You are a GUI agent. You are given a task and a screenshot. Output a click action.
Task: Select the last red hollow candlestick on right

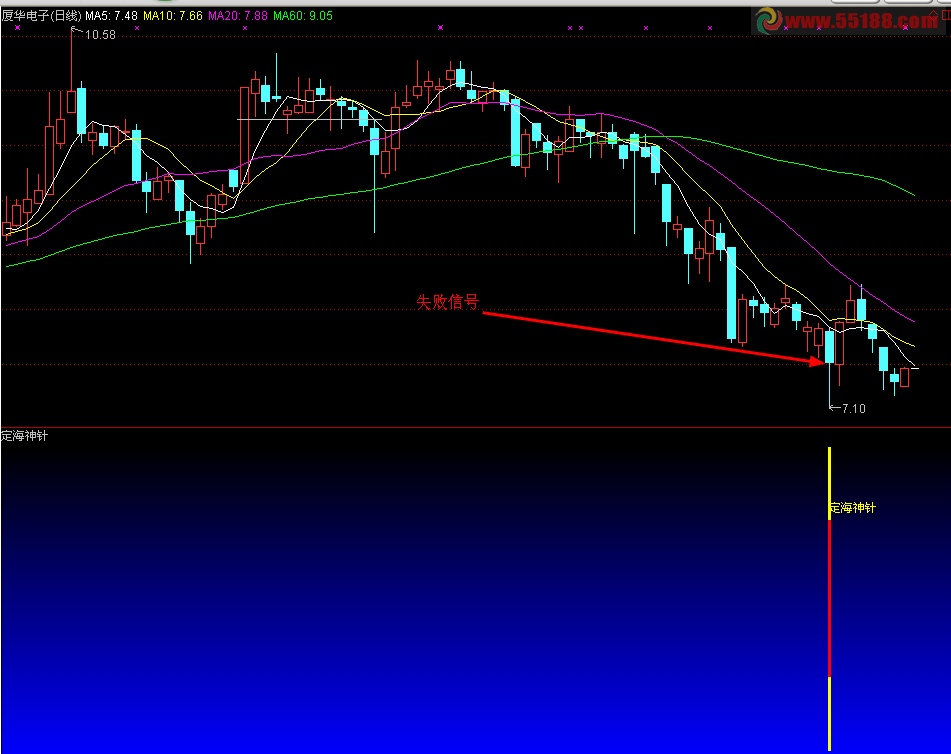904,377
